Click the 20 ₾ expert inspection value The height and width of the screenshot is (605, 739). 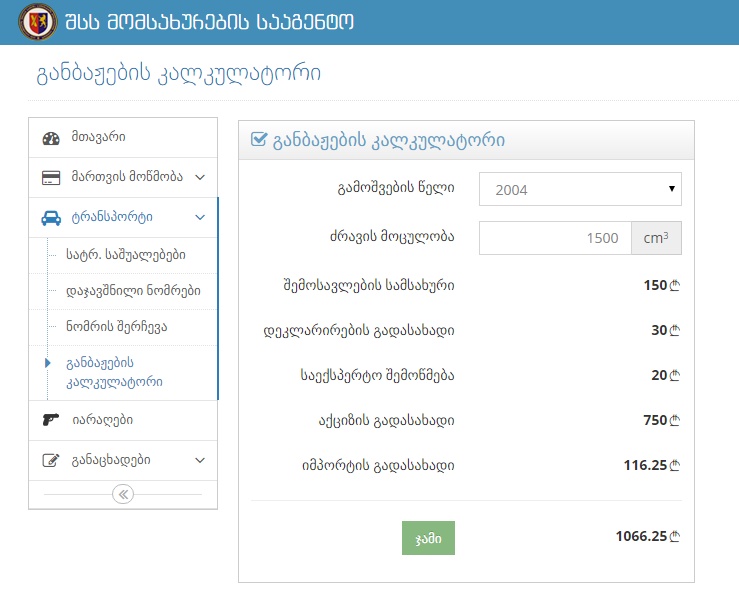coord(665,375)
